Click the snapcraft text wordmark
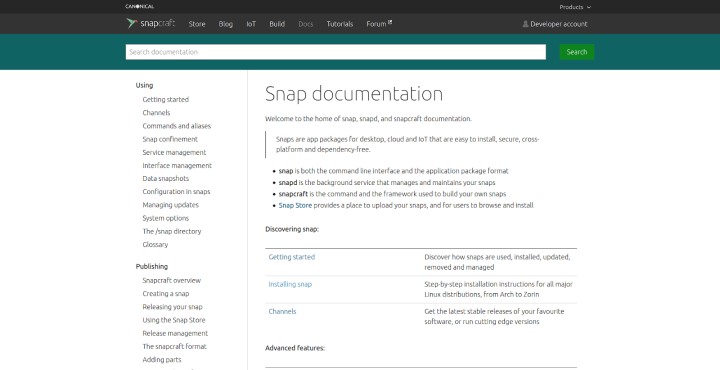The width and height of the screenshot is (720, 370). click(x=158, y=24)
